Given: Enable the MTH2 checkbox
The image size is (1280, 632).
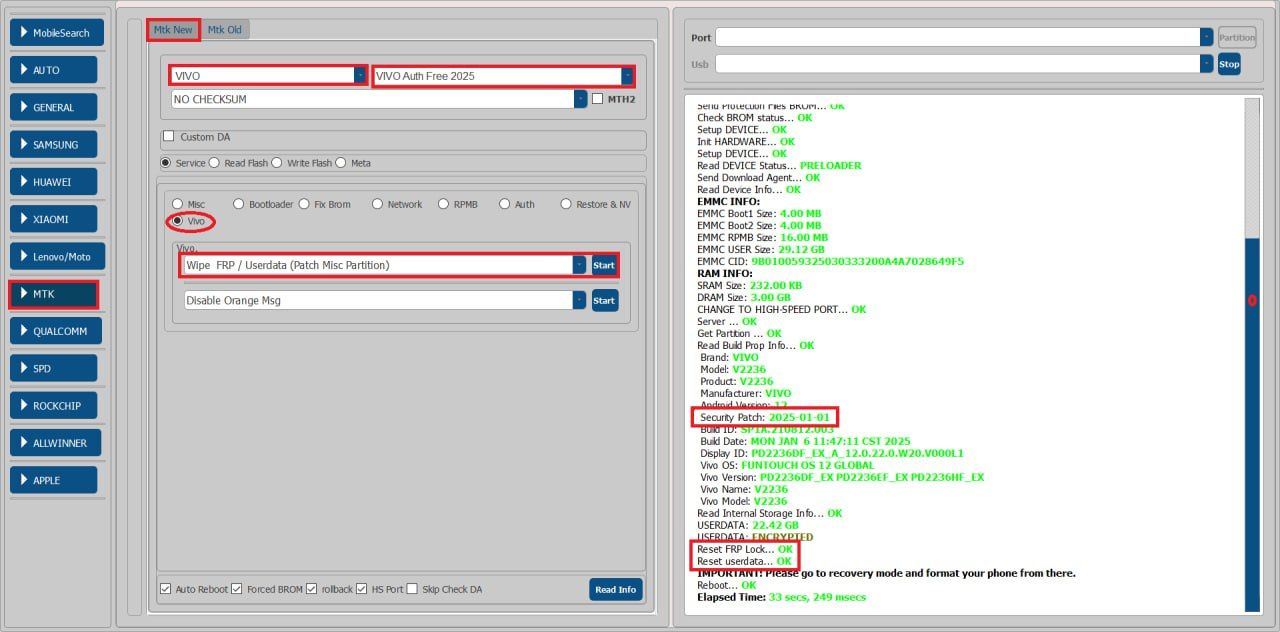Looking at the screenshot, I should [597, 99].
